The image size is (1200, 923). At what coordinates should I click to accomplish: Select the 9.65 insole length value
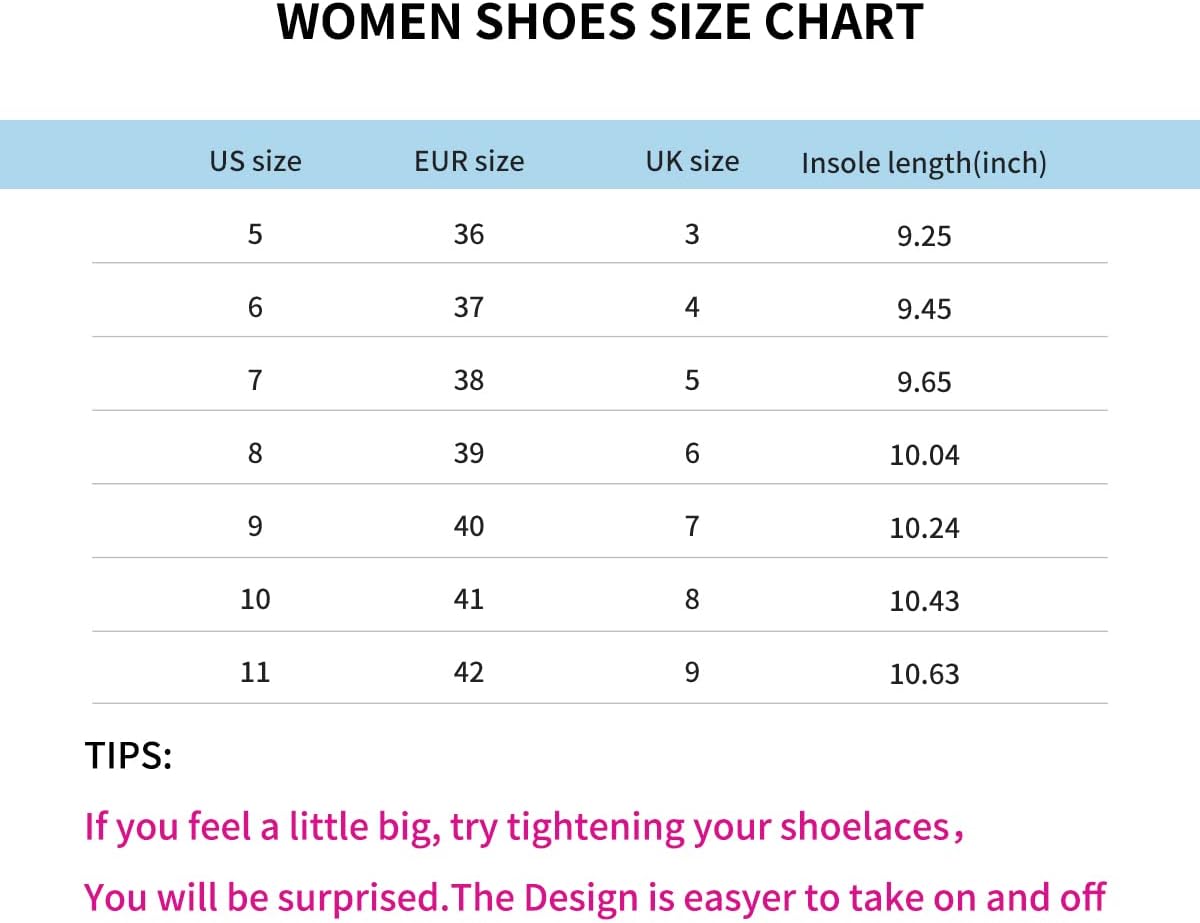tap(924, 382)
